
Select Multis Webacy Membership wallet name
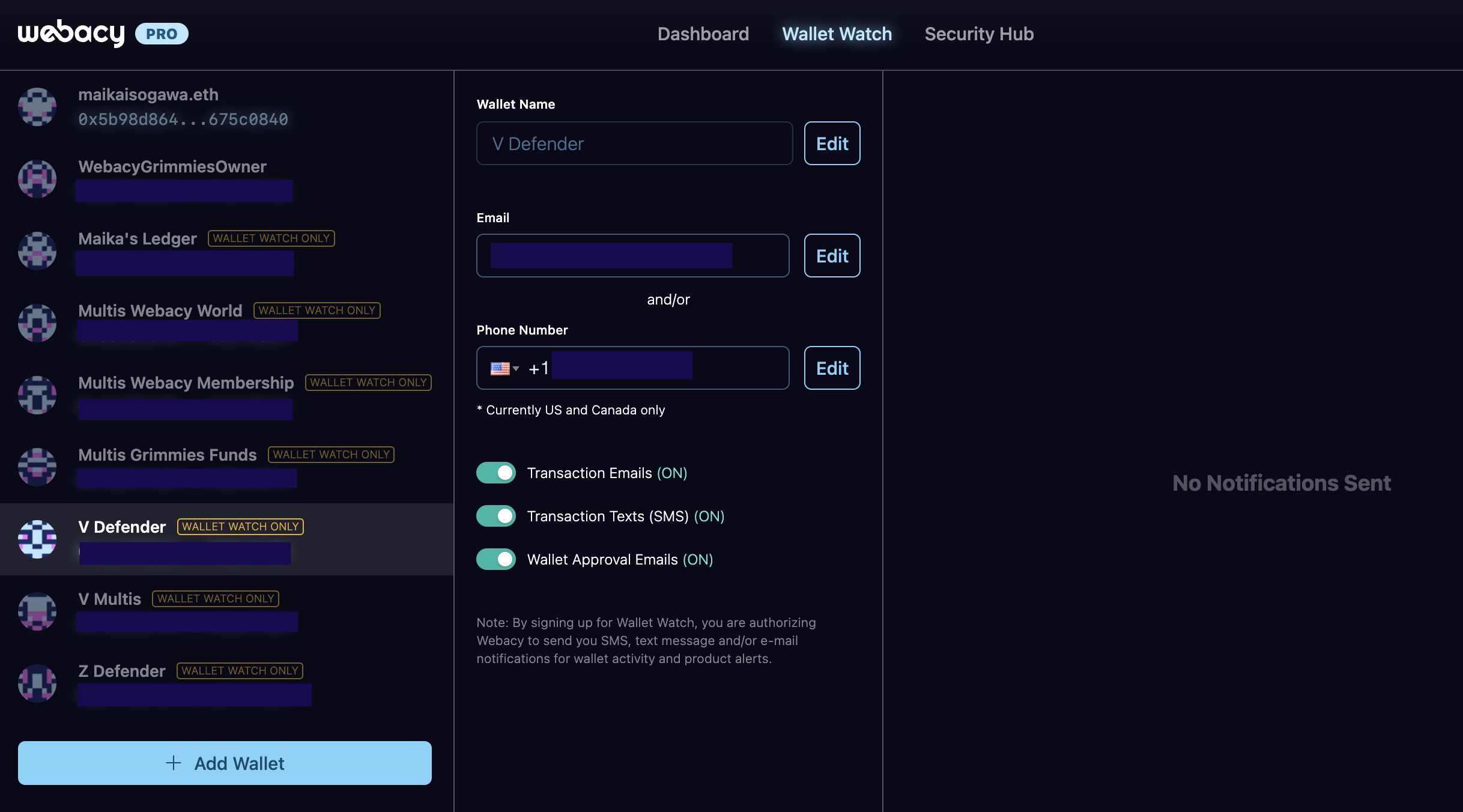pyautogui.click(x=186, y=383)
